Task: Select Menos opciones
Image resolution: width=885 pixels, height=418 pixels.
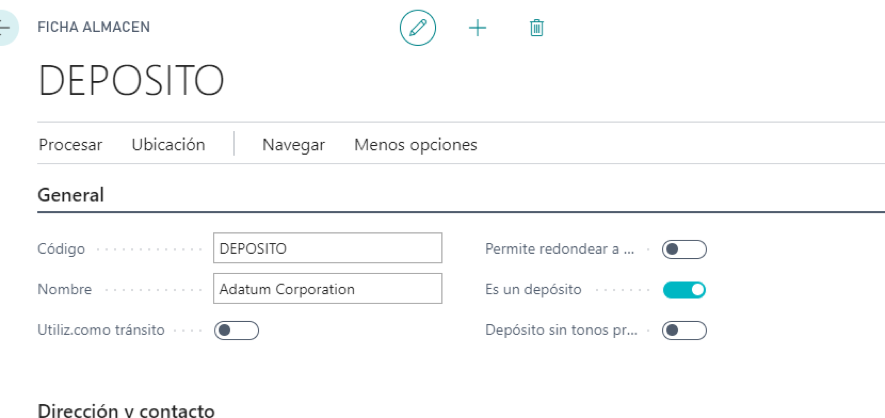Action: (415, 145)
